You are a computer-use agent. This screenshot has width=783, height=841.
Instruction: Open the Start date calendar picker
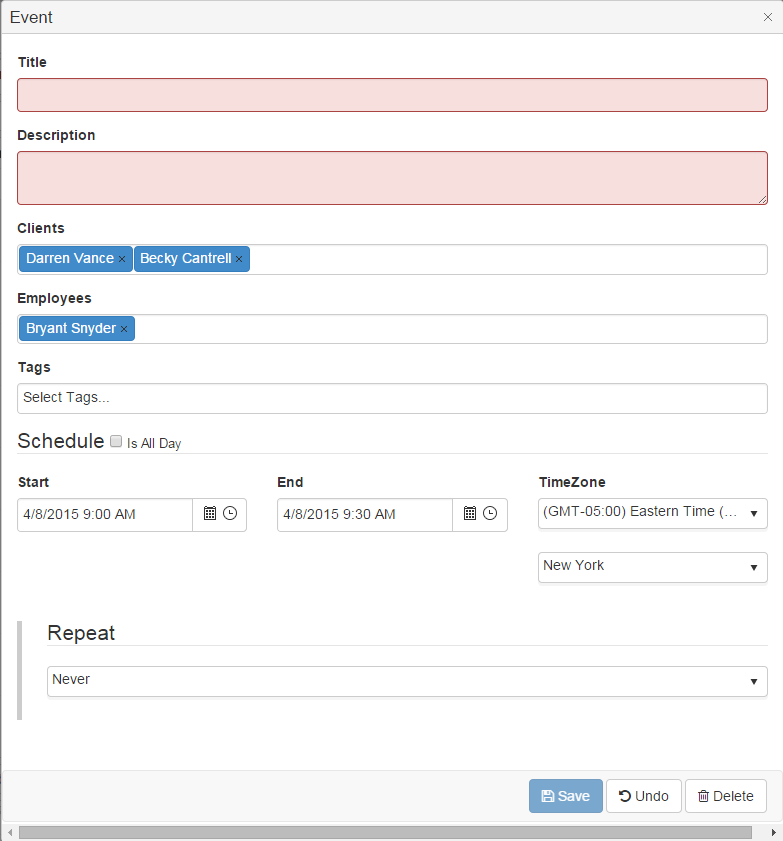click(x=210, y=514)
